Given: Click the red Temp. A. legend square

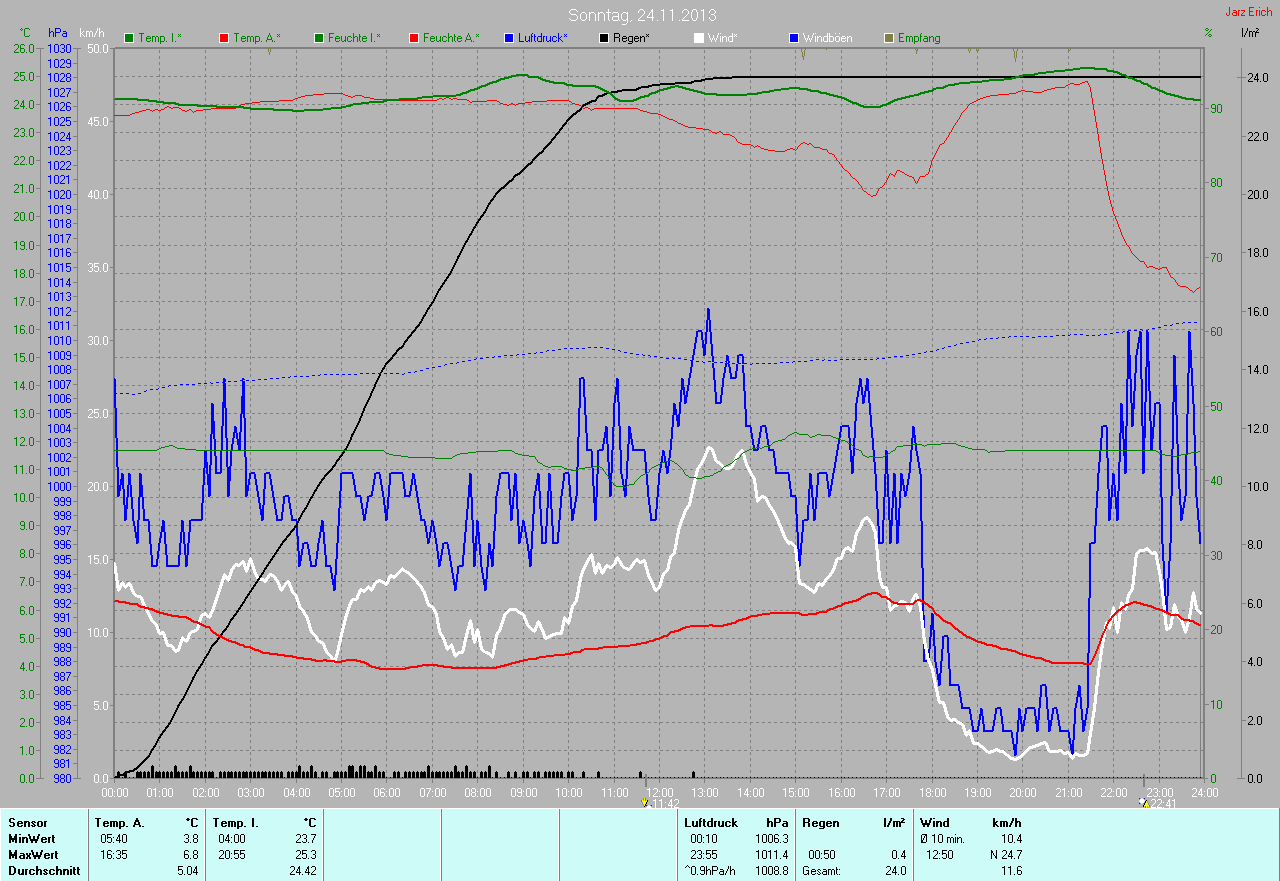Looking at the screenshot, I should tap(224, 38).
